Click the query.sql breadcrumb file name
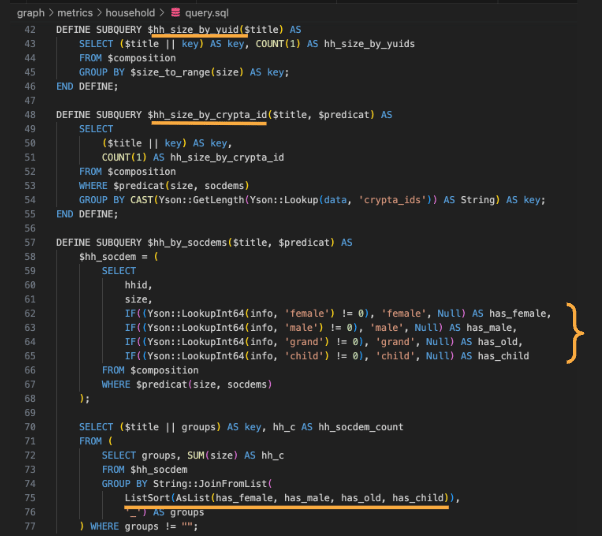The image size is (602, 536). (207, 13)
